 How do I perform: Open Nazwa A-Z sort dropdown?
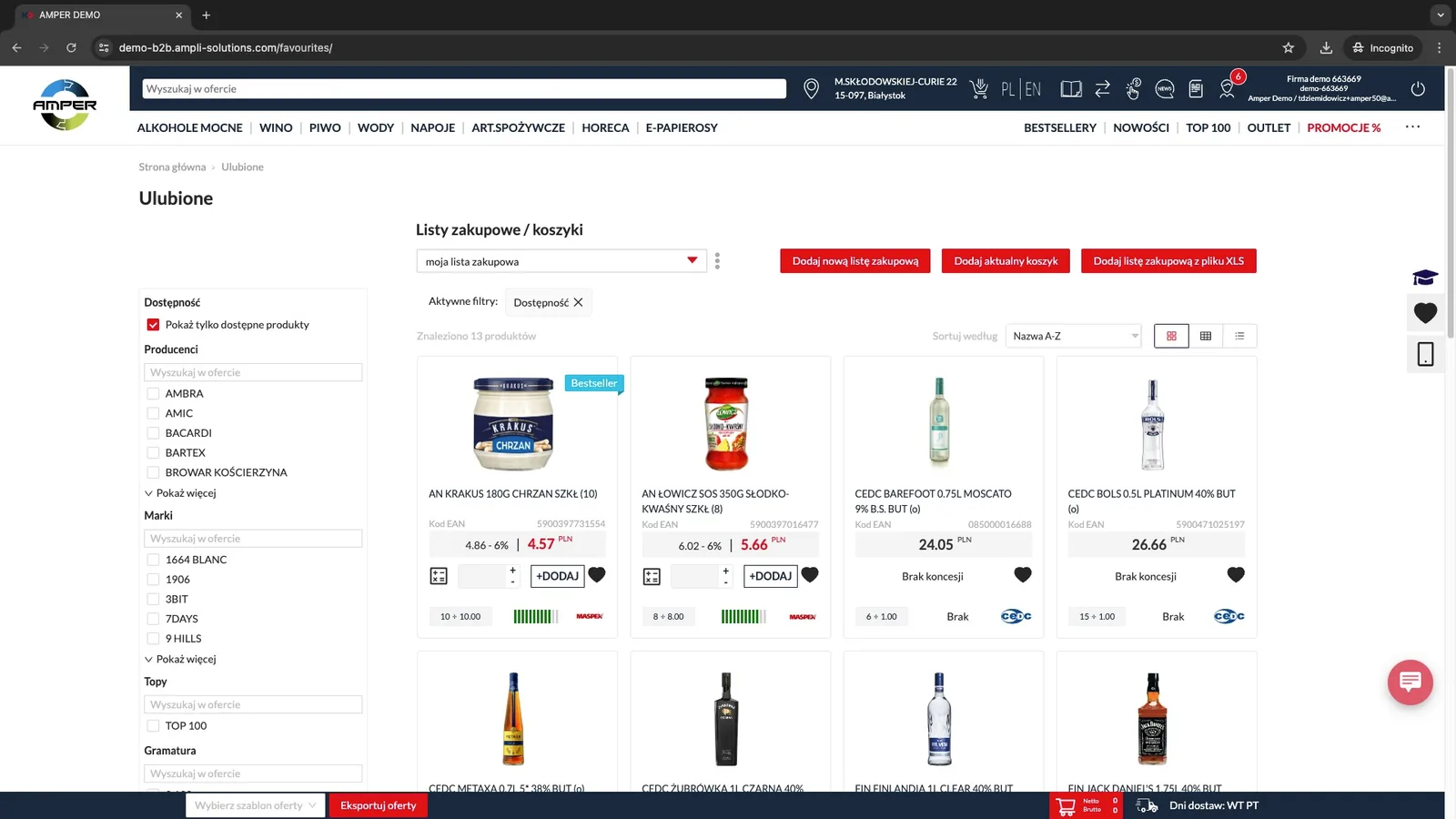click(1074, 336)
